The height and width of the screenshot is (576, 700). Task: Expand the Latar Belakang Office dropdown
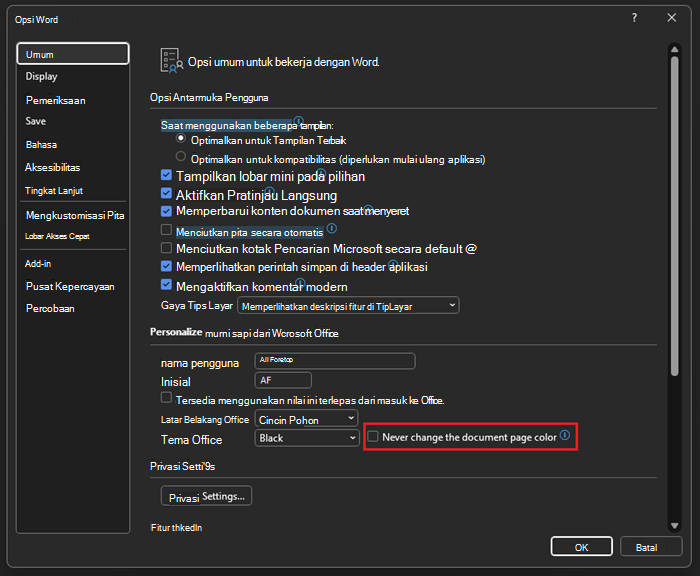pyautogui.click(x=306, y=419)
